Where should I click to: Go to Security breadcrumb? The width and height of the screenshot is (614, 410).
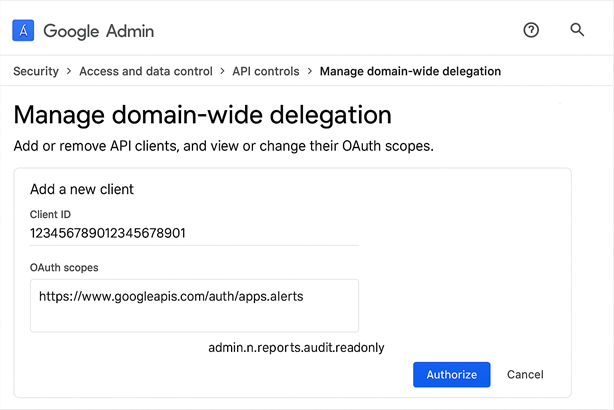tap(36, 71)
